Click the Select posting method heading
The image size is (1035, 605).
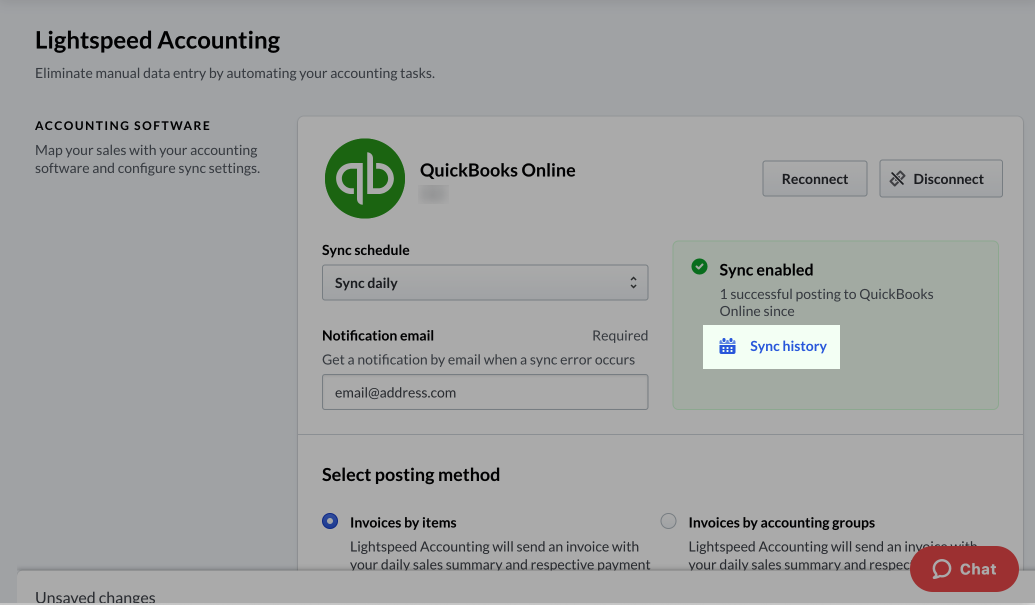(410, 474)
